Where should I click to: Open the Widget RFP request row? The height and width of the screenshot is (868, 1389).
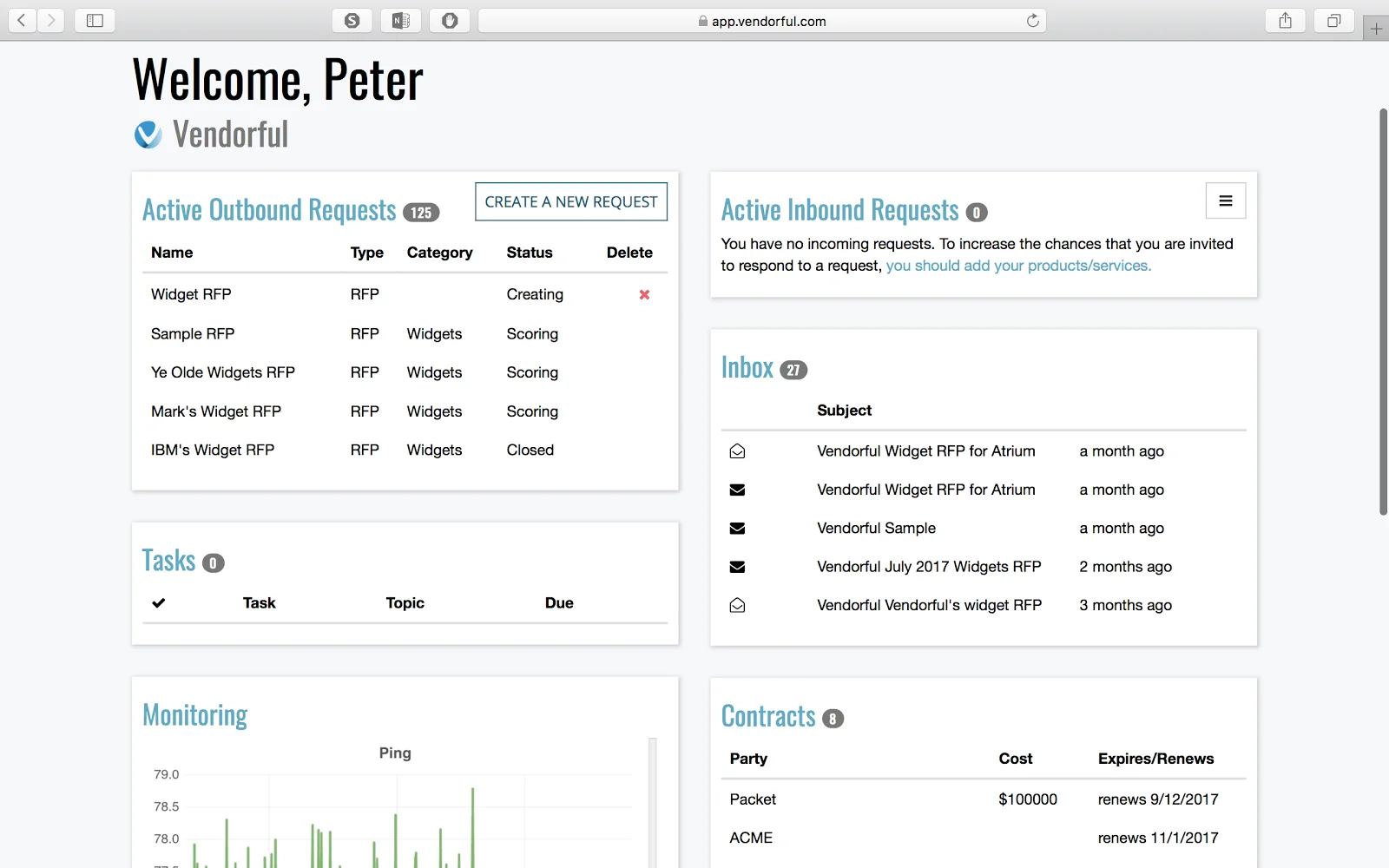(x=405, y=294)
